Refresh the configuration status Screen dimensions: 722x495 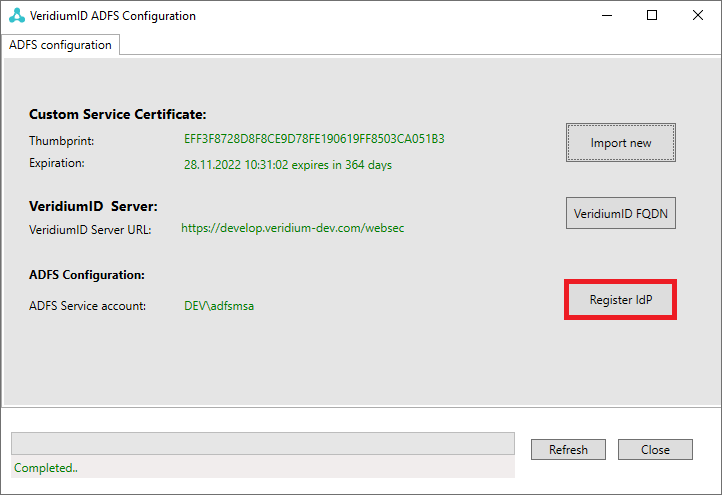(x=568, y=450)
